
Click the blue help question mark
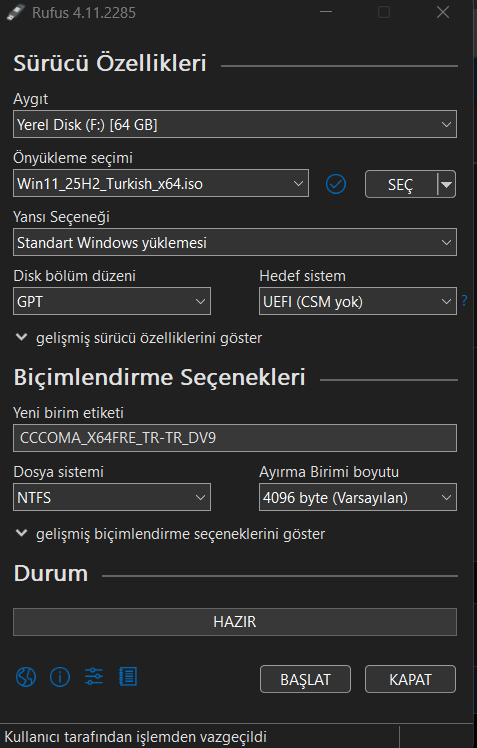[x=464, y=301]
